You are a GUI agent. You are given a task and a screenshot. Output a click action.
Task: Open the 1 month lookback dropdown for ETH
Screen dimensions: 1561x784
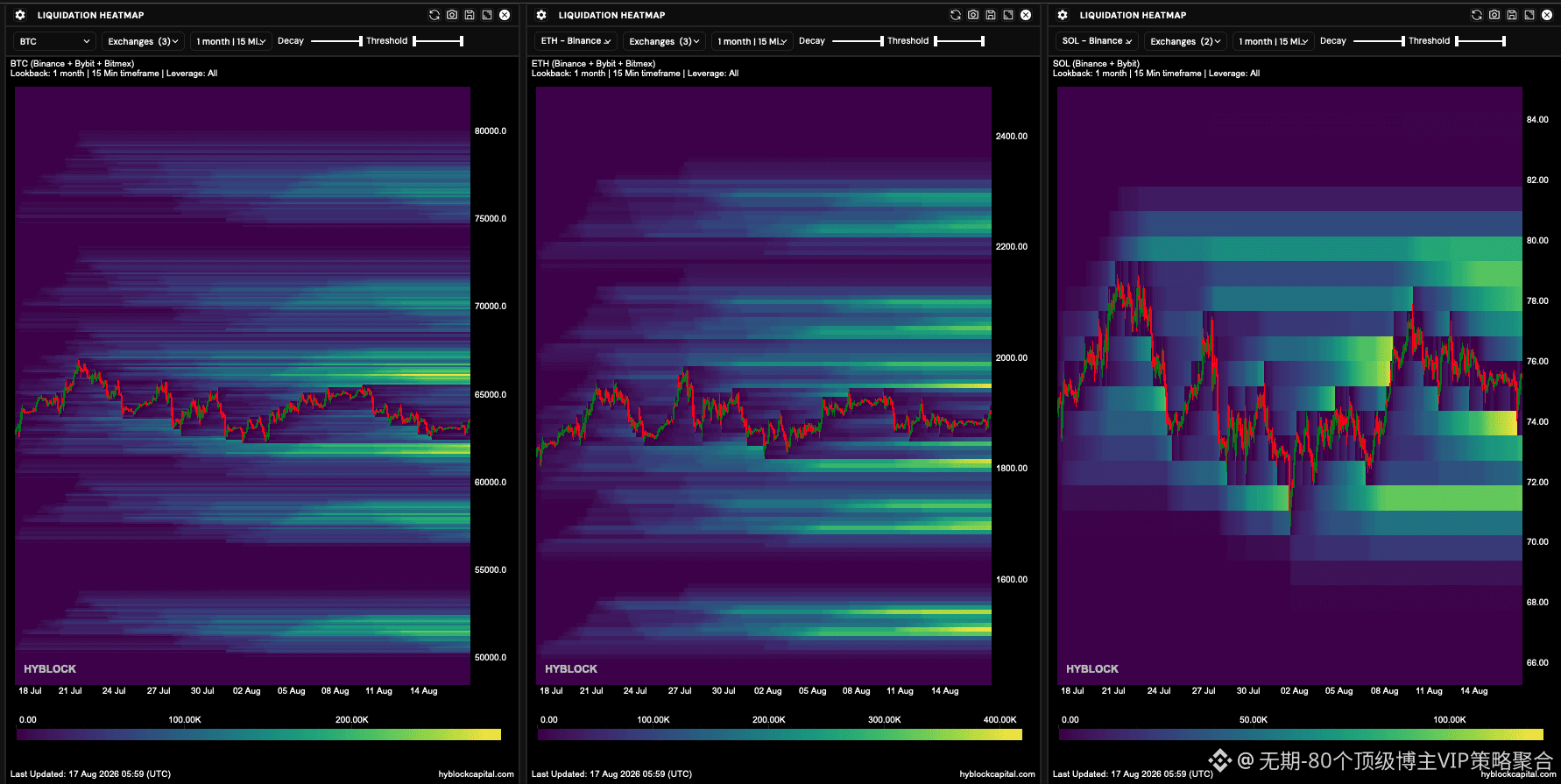[x=752, y=41]
